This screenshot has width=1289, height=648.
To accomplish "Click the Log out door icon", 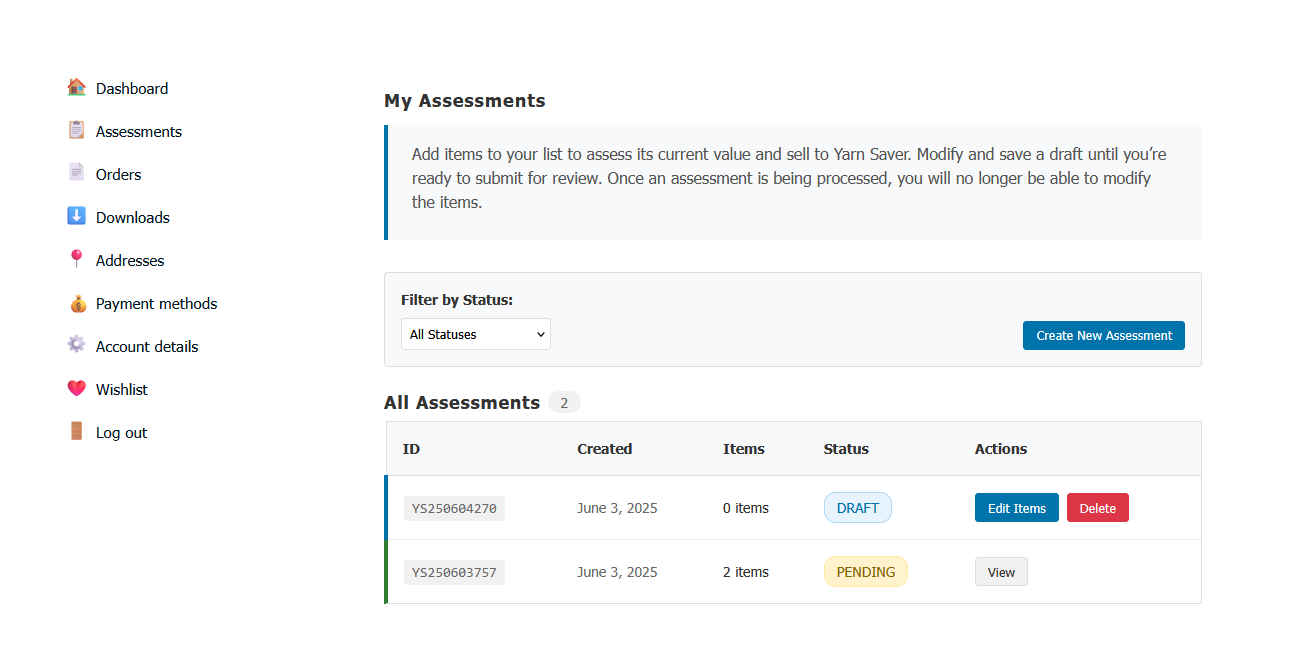I will tap(77, 431).
